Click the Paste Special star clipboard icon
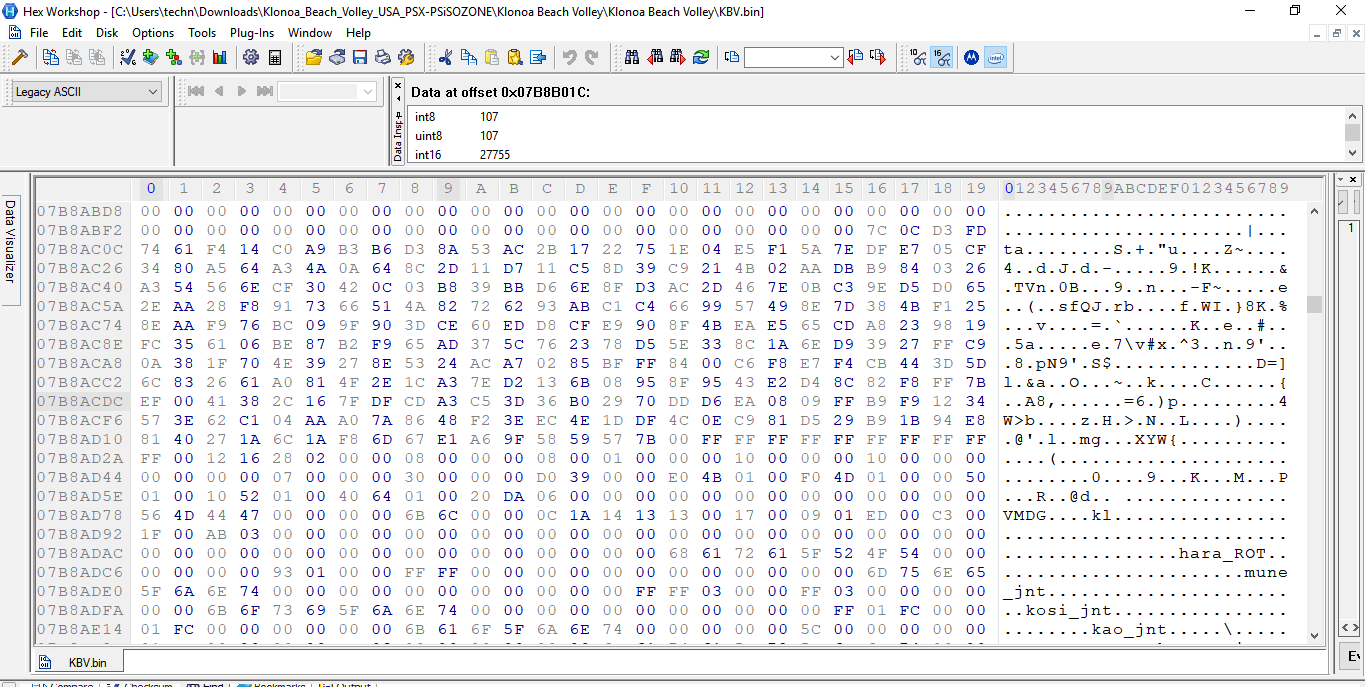The width and height of the screenshot is (1365, 687). tap(515, 57)
